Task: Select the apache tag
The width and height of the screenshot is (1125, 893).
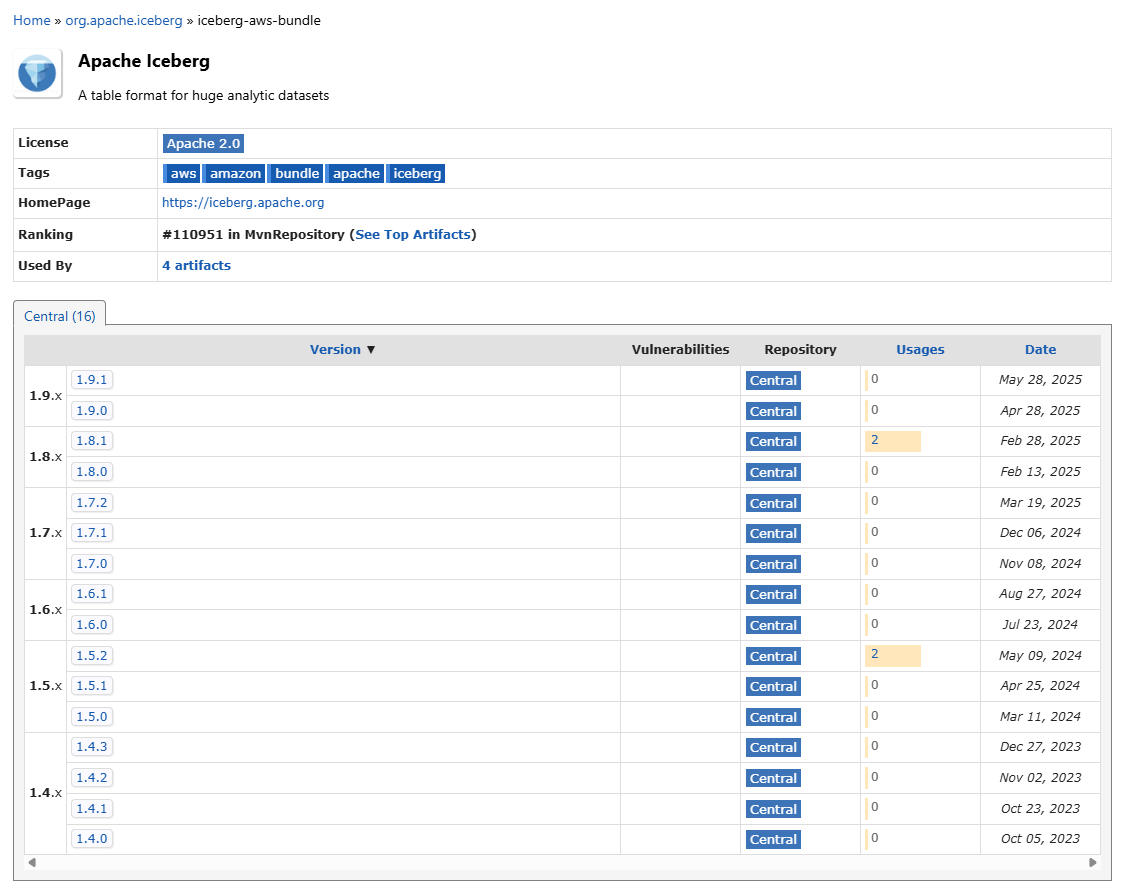Action: coord(356,174)
